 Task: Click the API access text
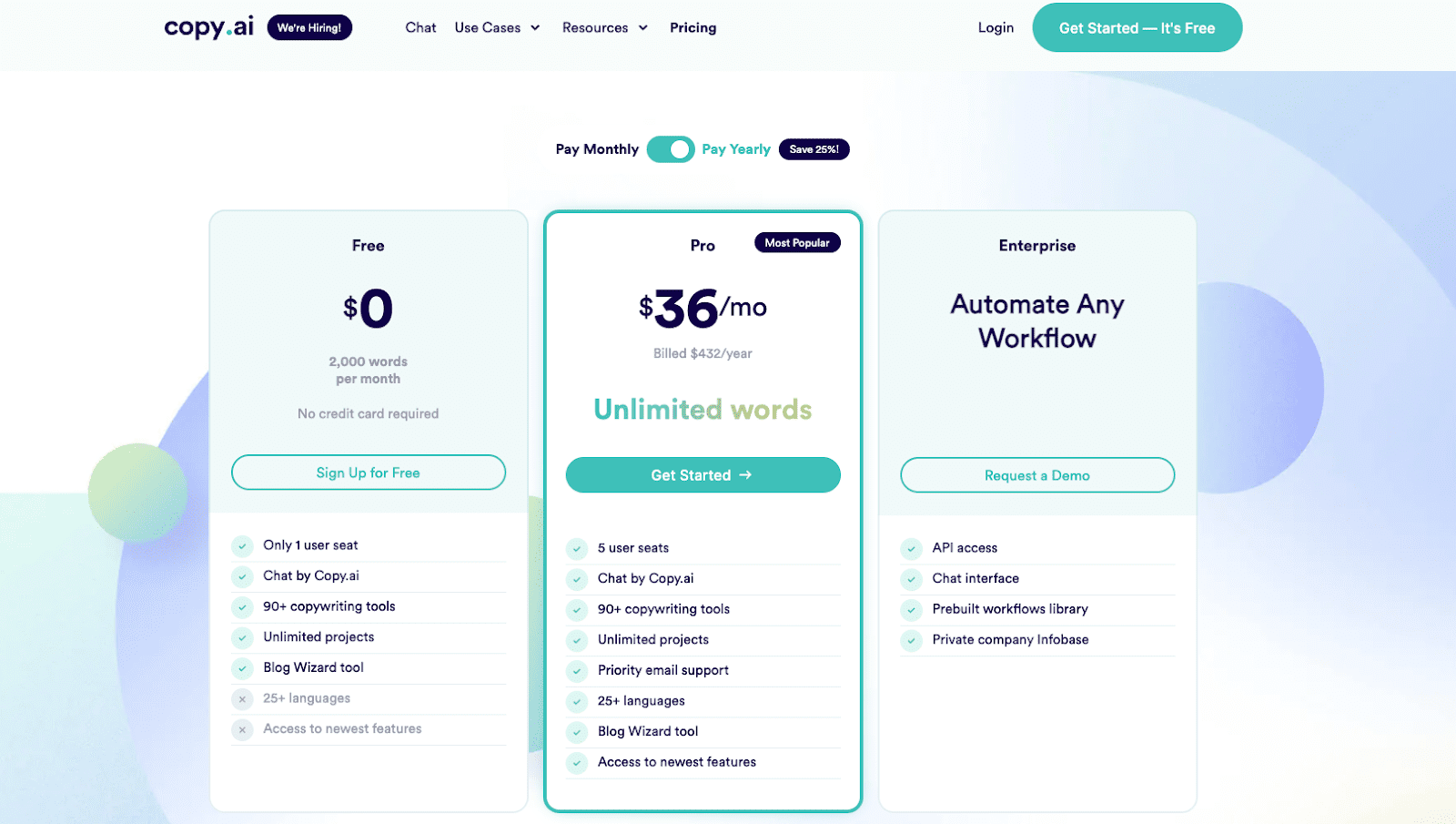pos(965,547)
